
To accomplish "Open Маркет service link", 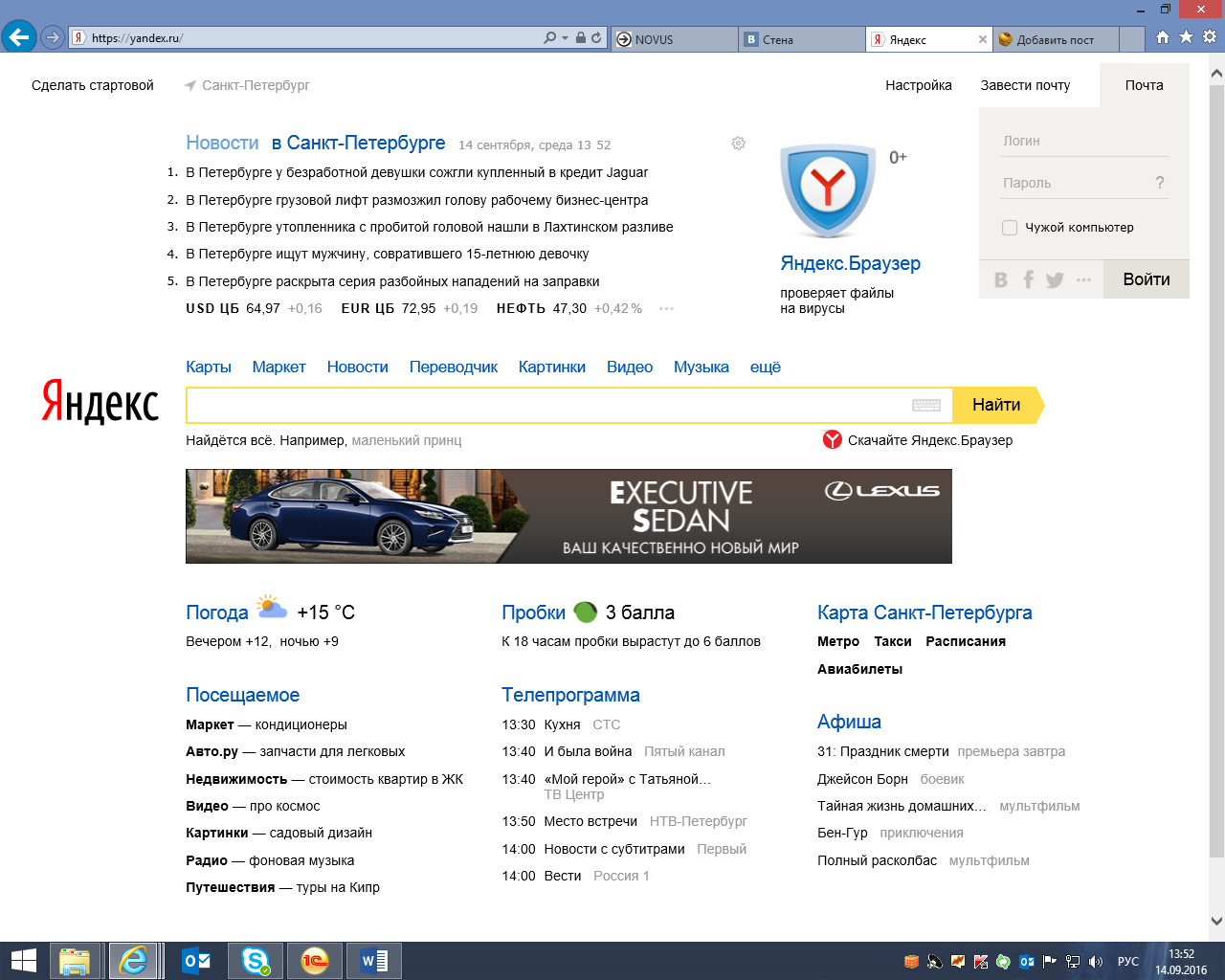I will click(278, 367).
